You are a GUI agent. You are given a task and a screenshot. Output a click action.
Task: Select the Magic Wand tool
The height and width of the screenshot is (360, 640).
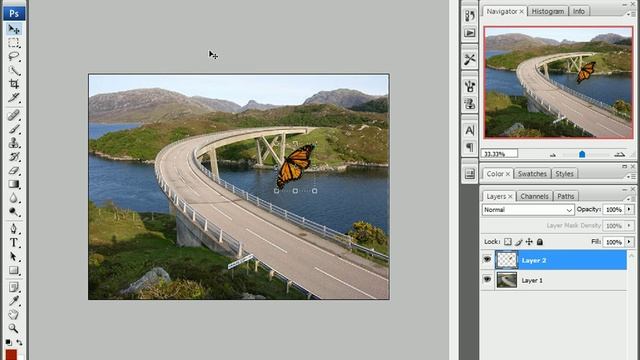point(14,71)
